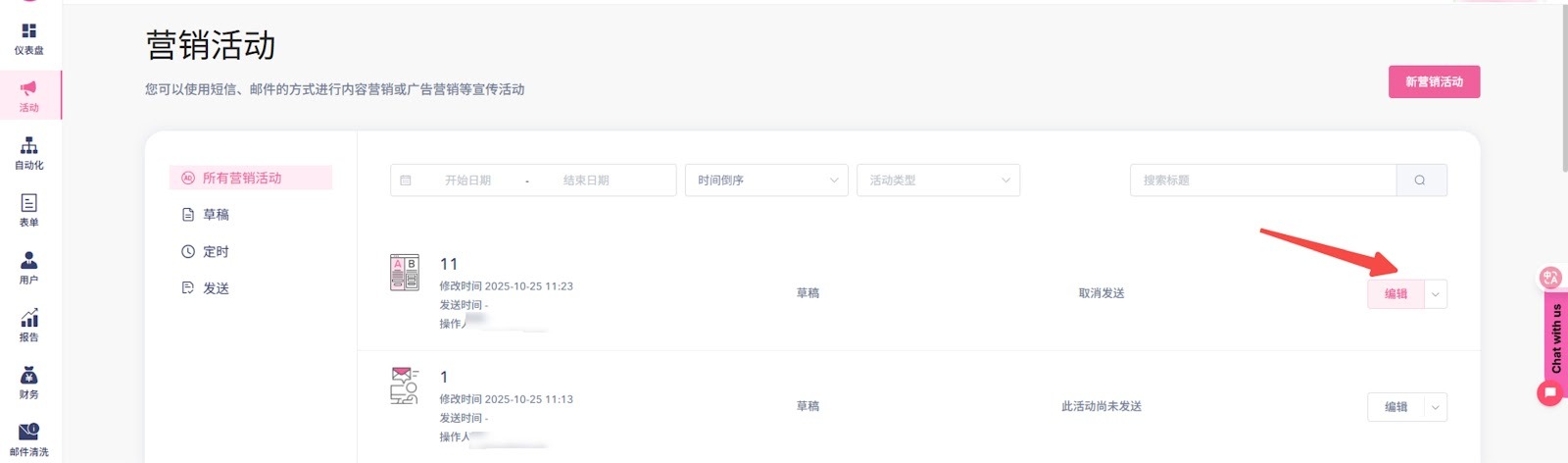The image size is (1568, 463).
Task: Click the 搜索标题 search field
Action: (1262, 180)
